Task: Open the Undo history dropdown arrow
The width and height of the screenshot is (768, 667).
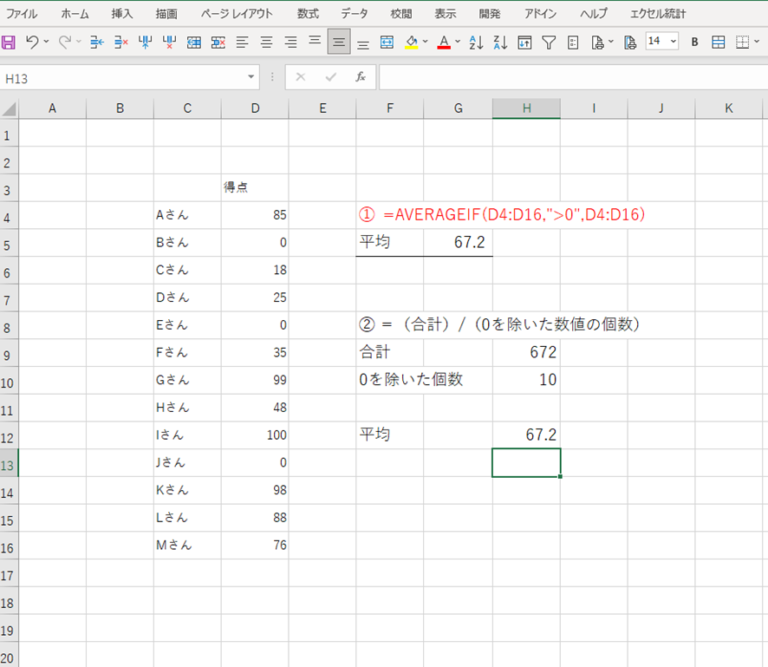Action: point(47,42)
